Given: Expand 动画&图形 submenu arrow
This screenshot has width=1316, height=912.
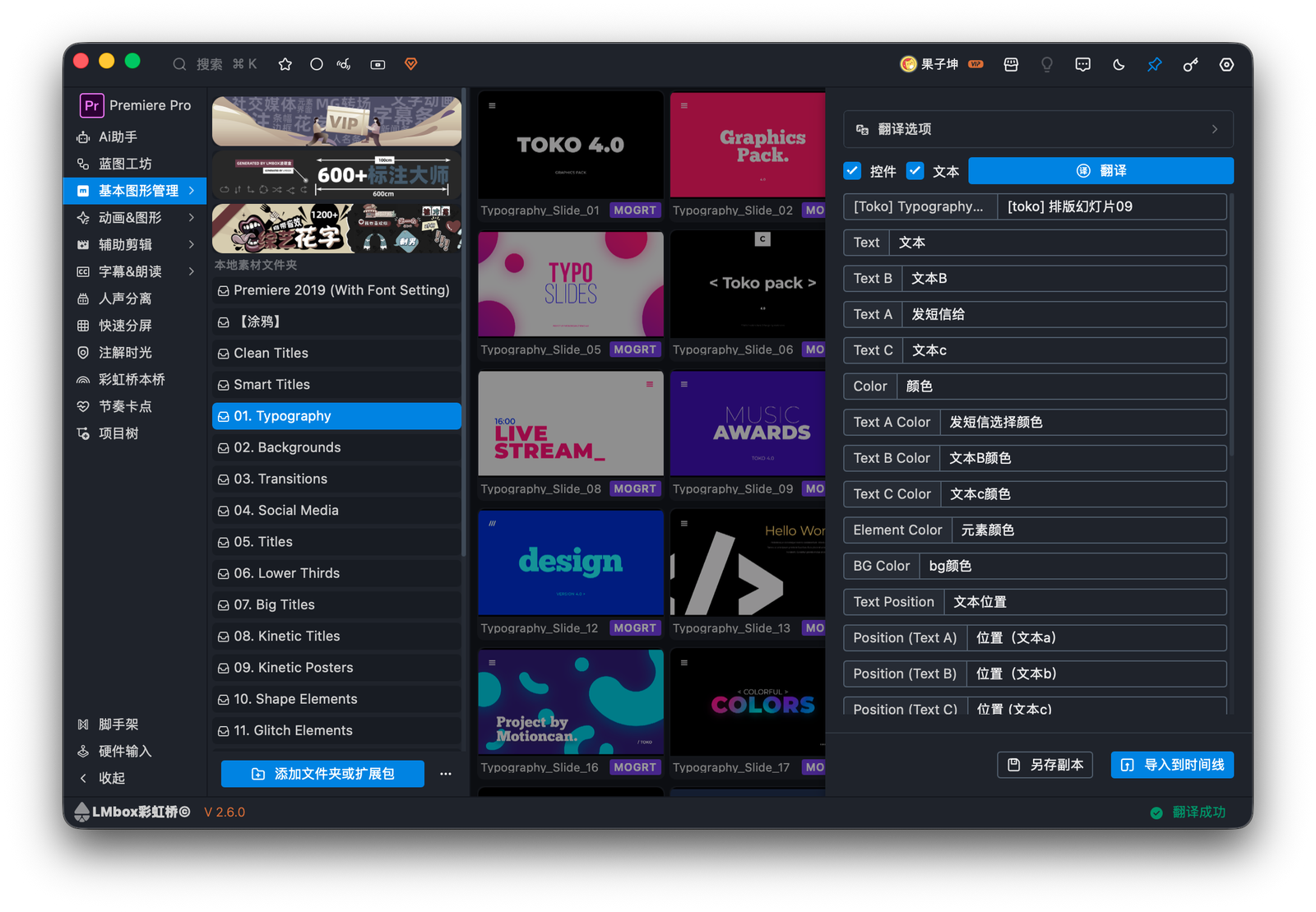Looking at the screenshot, I should point(192,218).
